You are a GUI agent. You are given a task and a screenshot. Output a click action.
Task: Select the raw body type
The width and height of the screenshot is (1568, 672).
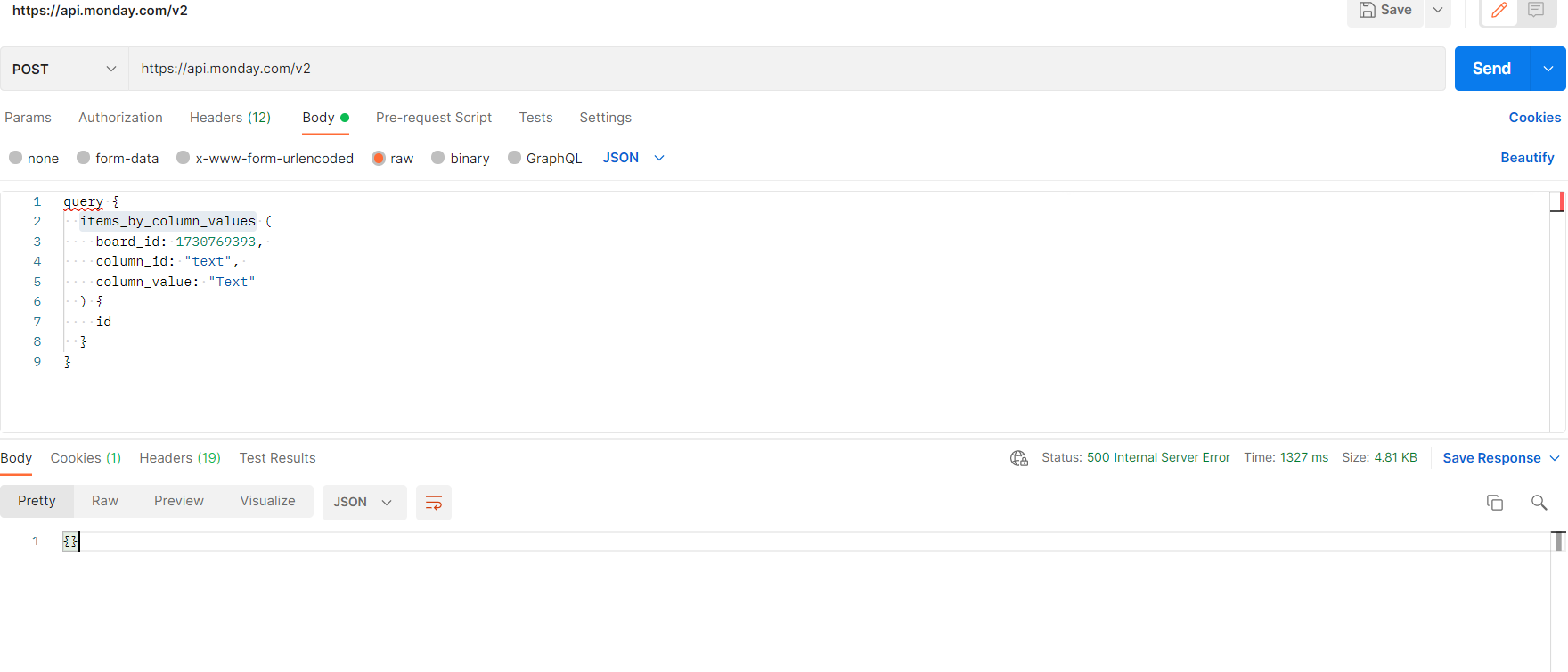[393, 158]
